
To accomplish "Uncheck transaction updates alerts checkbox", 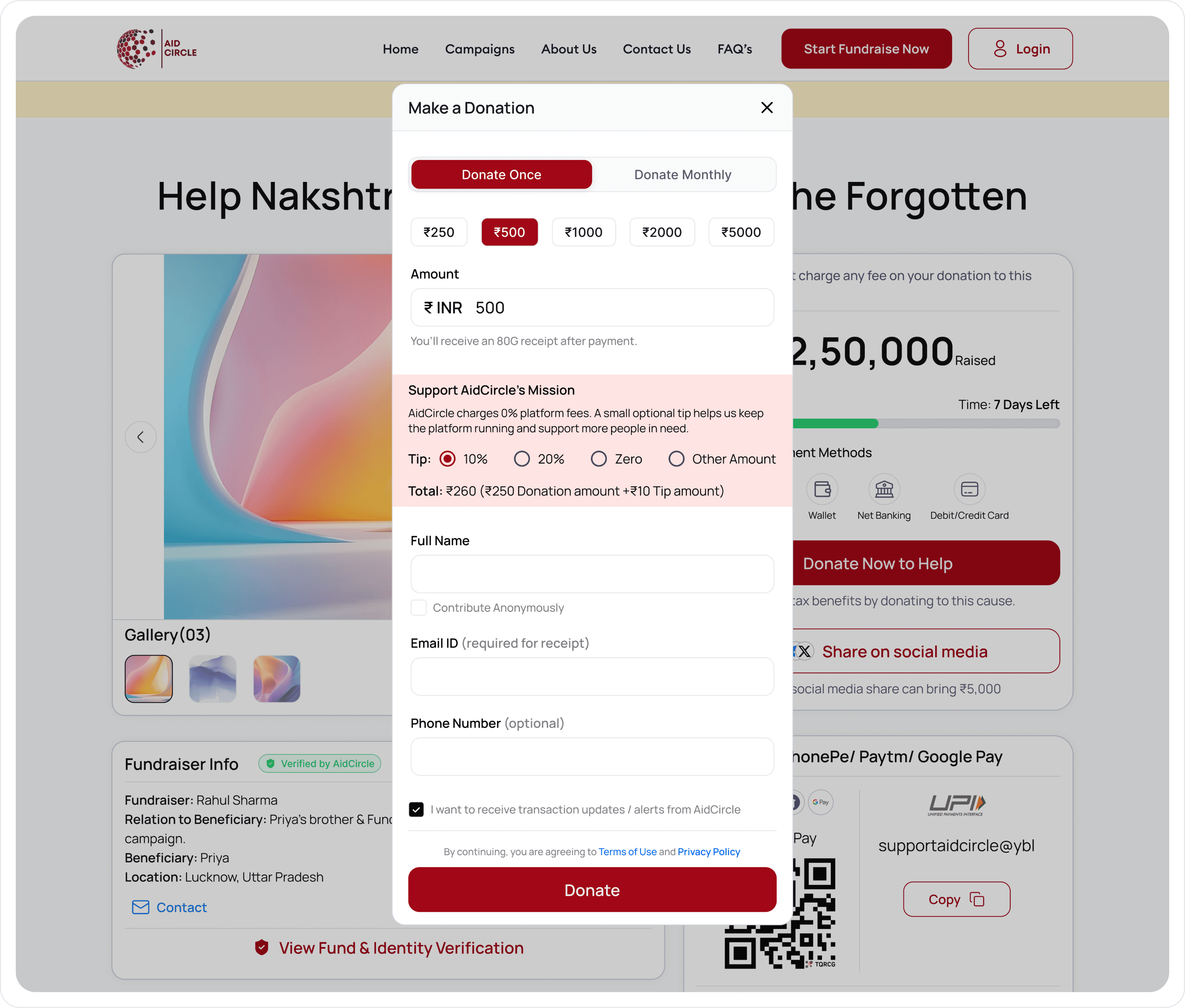I will 416,809.
